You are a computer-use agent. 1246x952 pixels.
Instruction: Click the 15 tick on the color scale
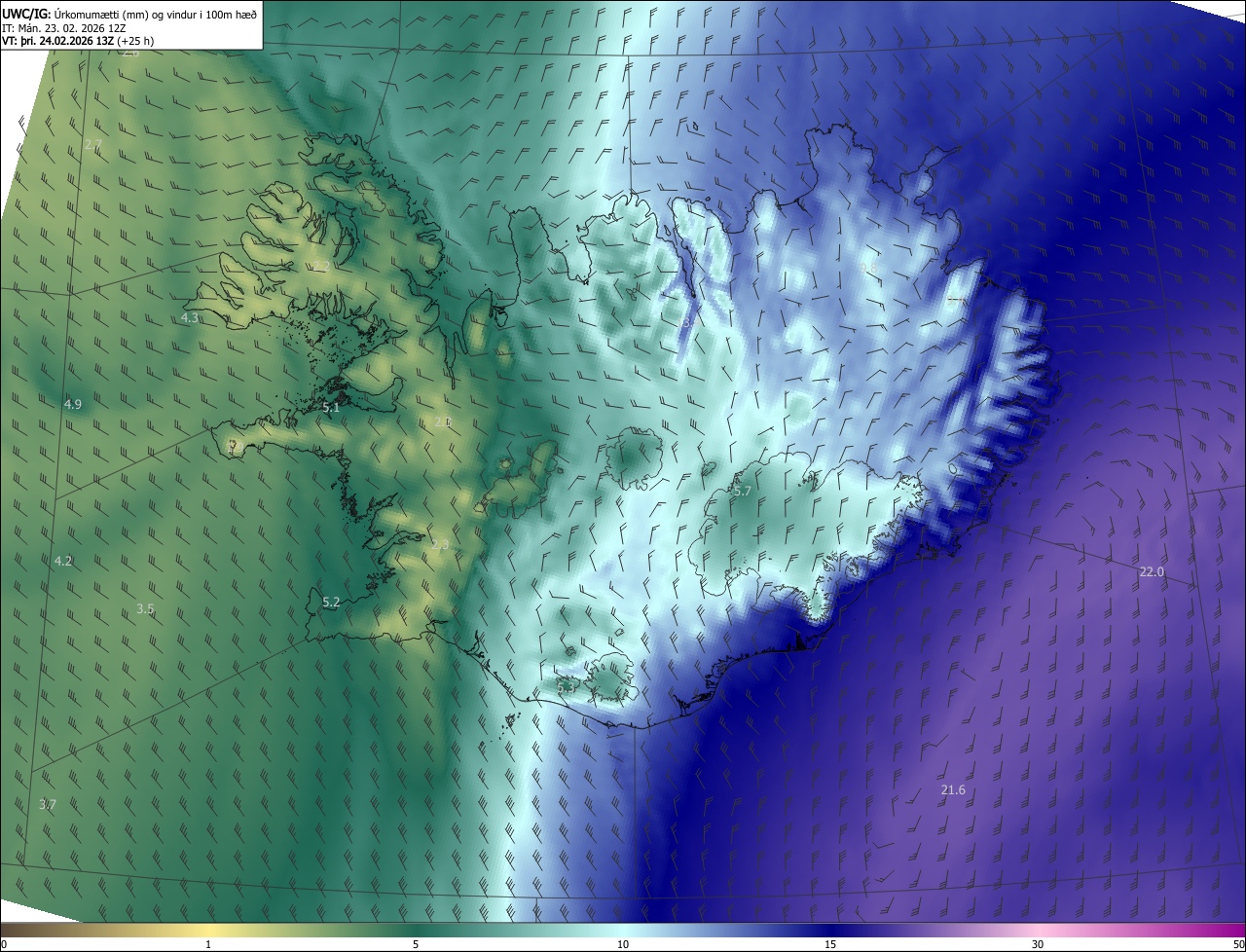pyautogui.click(x=830, y=945)
